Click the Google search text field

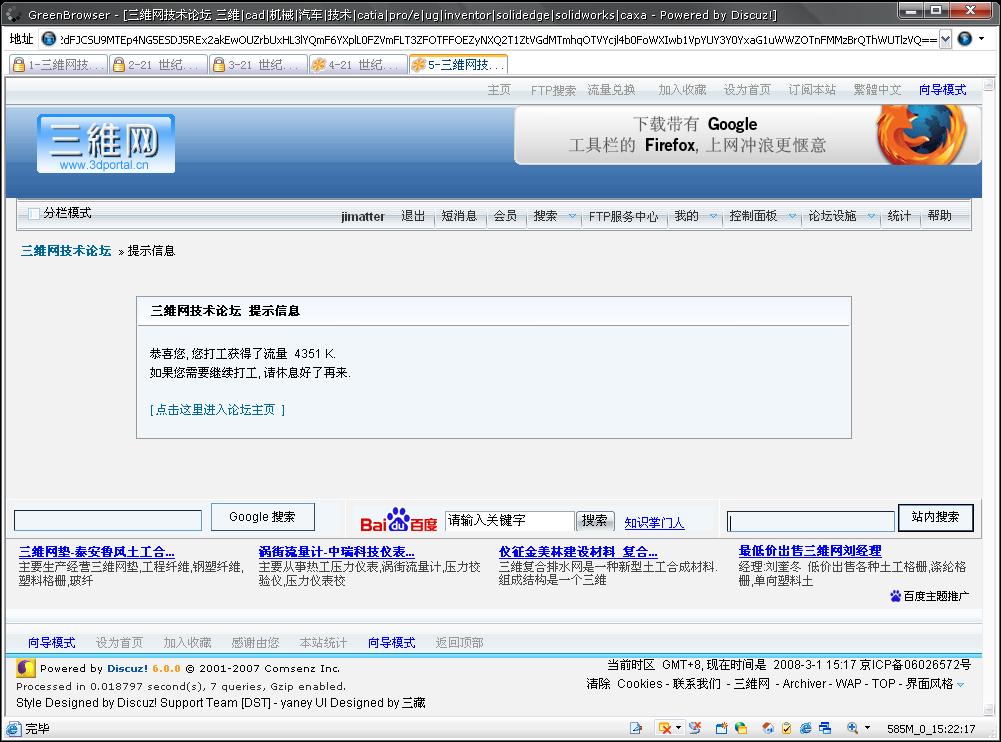[108, 520]
